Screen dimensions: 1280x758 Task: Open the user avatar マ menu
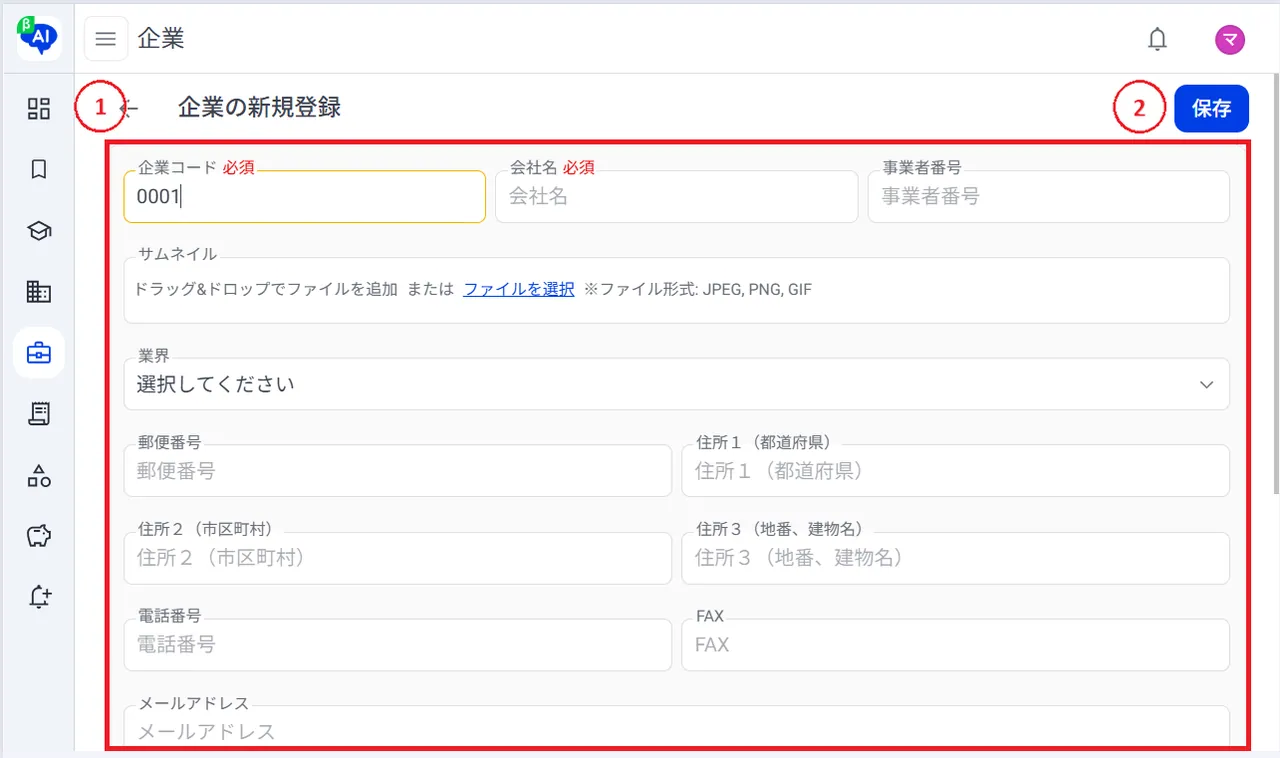1230,39
